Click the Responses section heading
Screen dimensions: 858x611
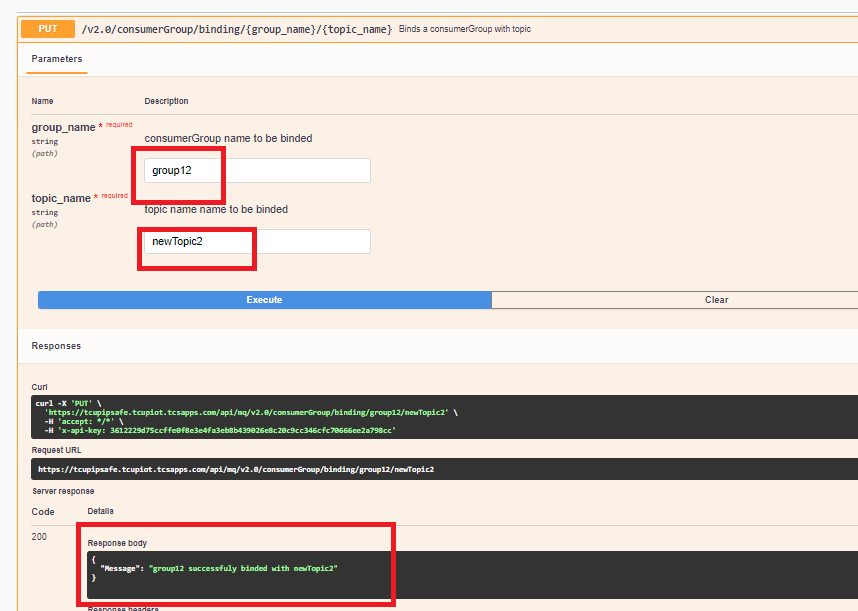point(56,346)
